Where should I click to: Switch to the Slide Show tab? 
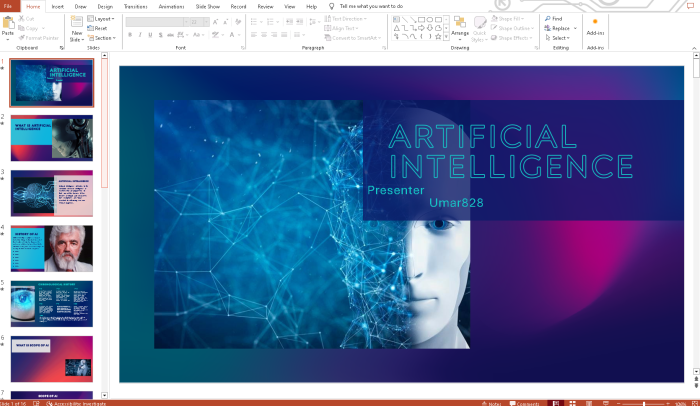pos(208,7)
